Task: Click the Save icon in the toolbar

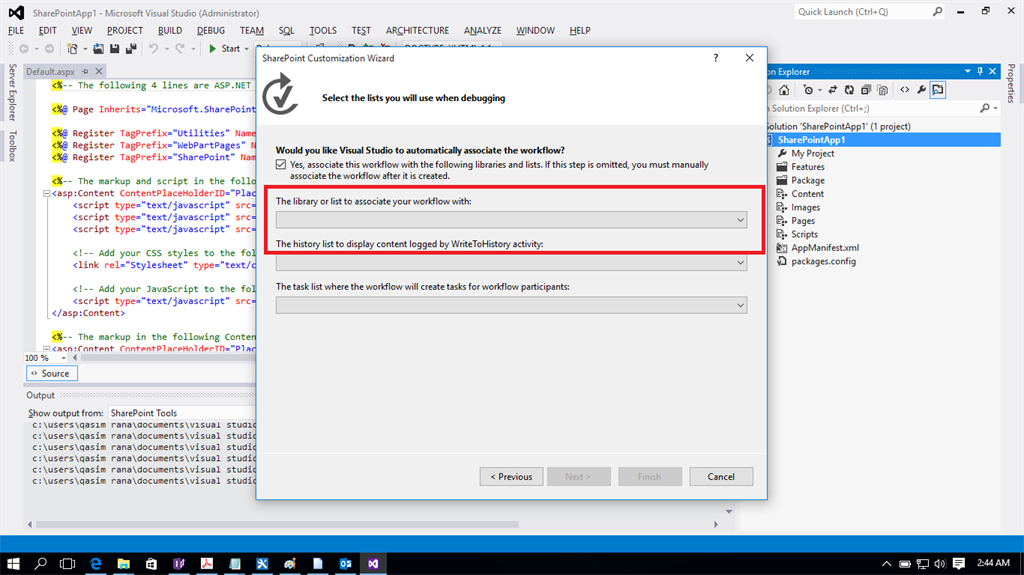Action: pyautogui.click(x=114, y=48)
